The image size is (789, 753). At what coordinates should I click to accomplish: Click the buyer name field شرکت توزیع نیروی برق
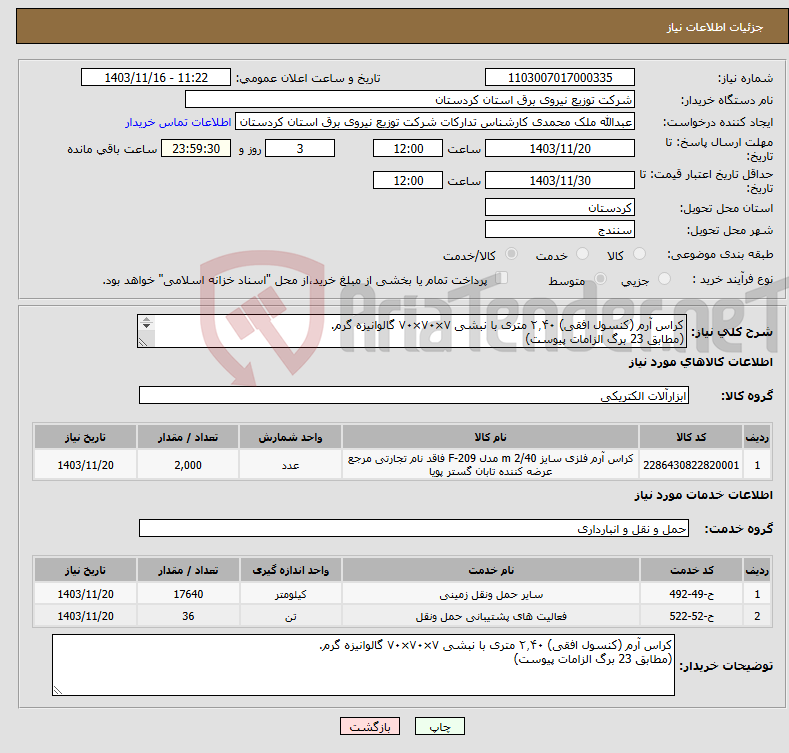(410, 100)
